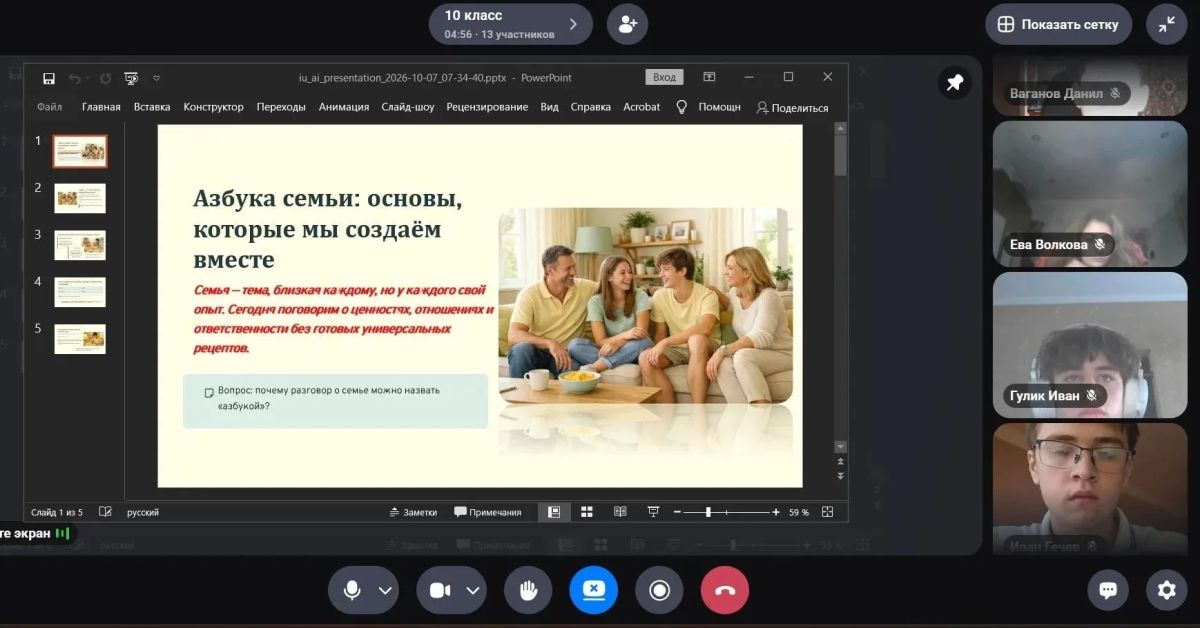The width and height of the screenshot is (1200, 628).
Task: Select the Конструктор tab
Action: pyautogui.click(x=213, y=107)
